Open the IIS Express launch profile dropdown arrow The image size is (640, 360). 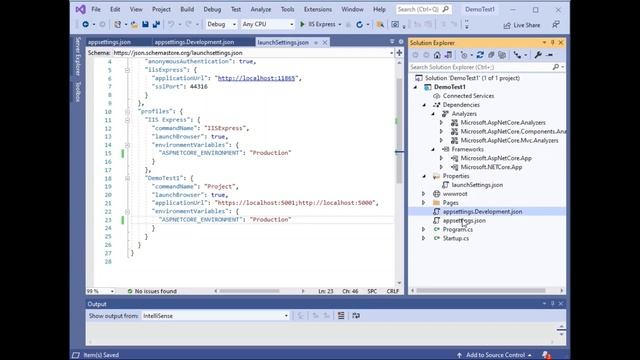point(340,24)
